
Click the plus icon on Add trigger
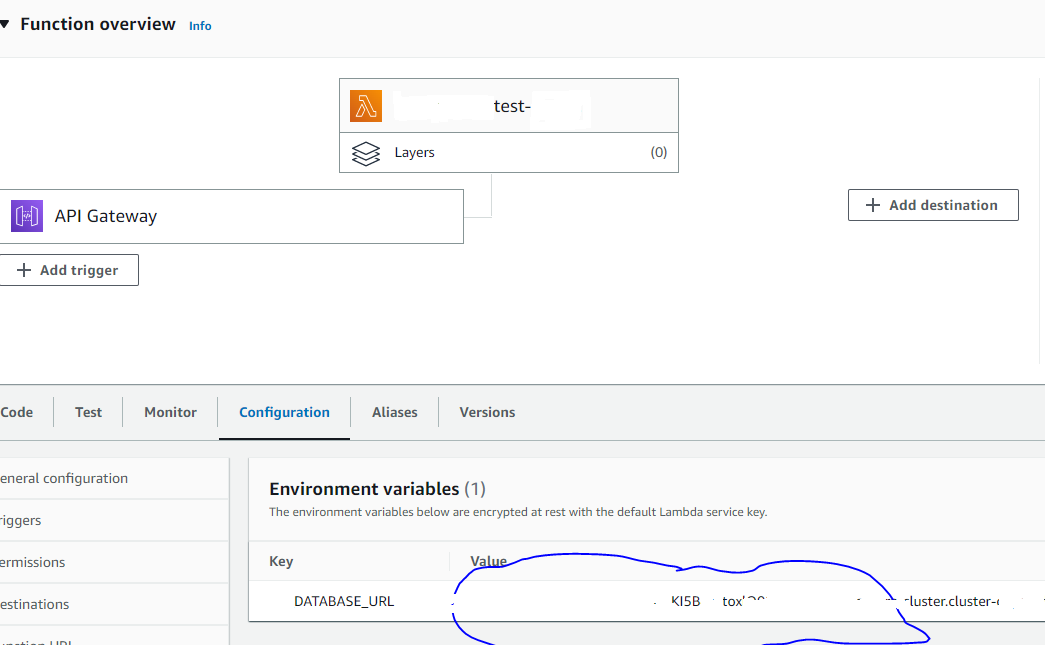[23, 269]
